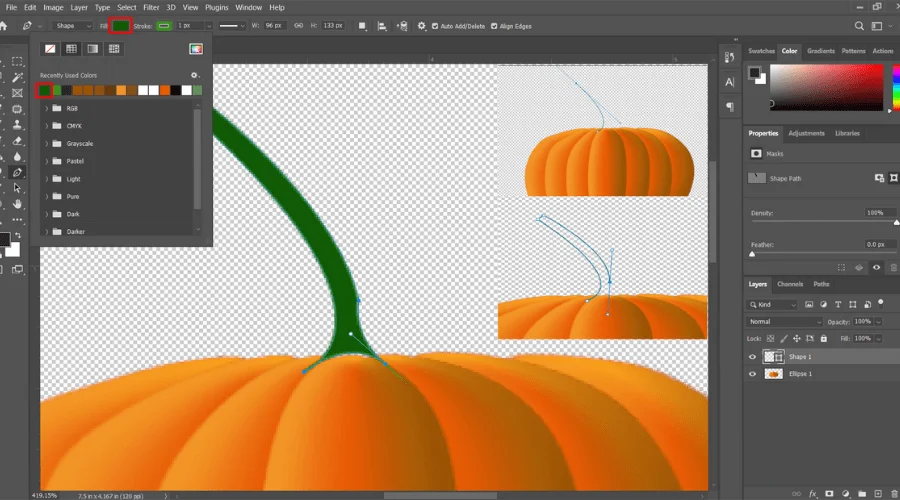Open the History panel icon
The image size is (900, 500).
point(730,57)
